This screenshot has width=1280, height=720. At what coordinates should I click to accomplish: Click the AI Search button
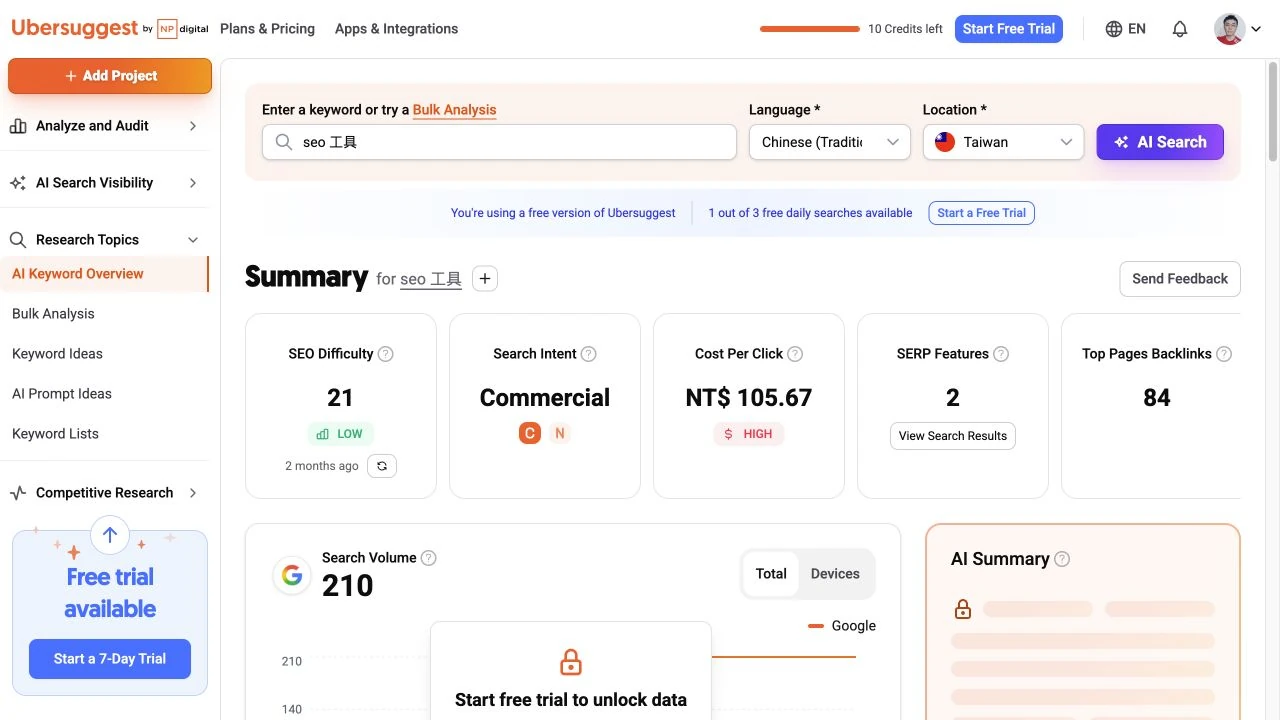coord(1160,142)
